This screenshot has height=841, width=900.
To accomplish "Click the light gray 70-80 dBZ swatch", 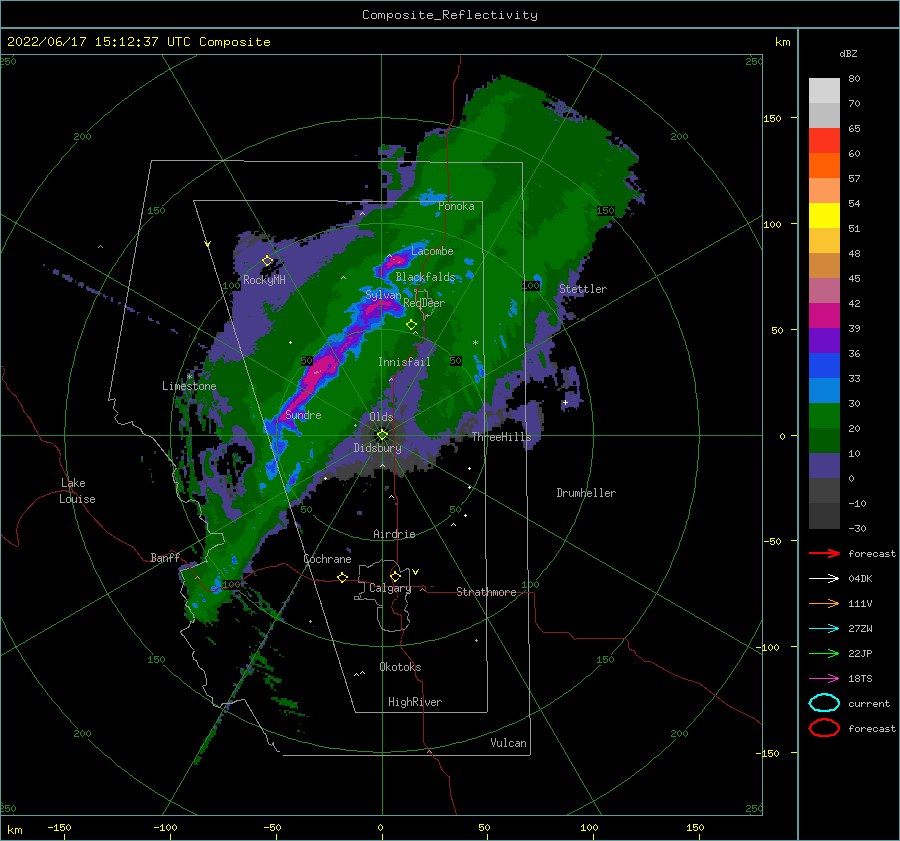I will (824, 91).
